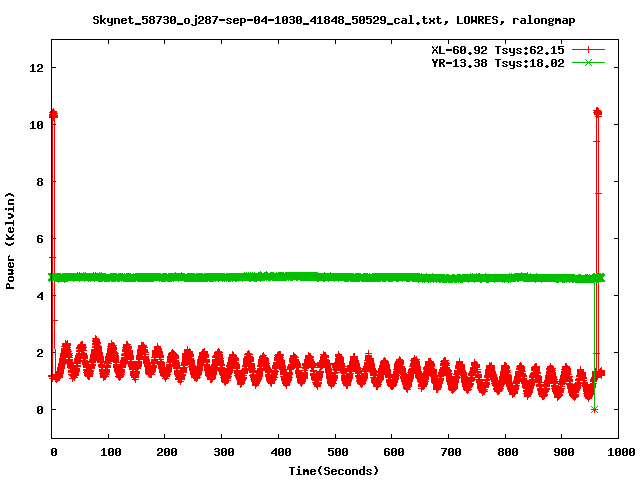Click the x-axis tick label 400

[x=281, y=452]
